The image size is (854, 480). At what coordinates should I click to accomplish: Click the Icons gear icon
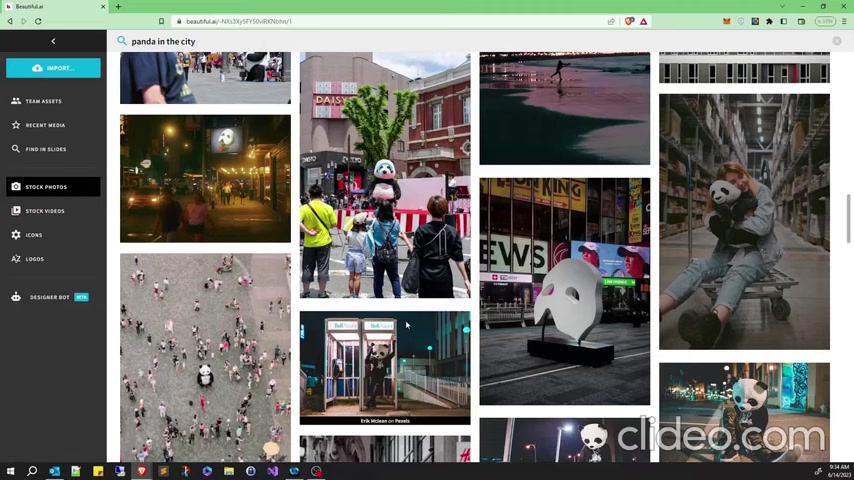click(x=16, y=235)
